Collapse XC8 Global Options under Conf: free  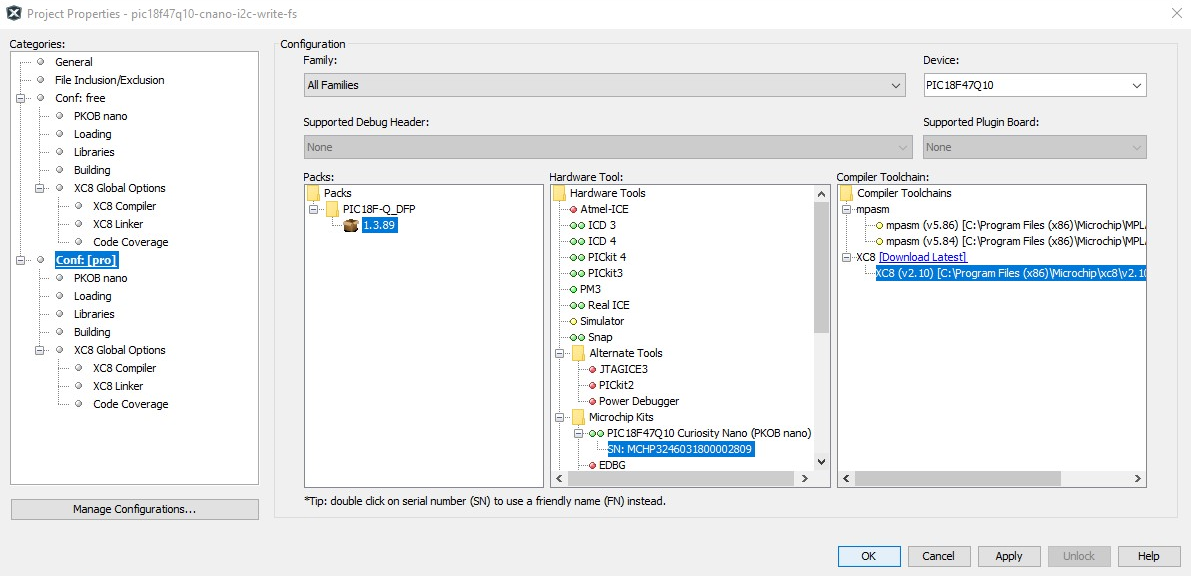(39, 188)
